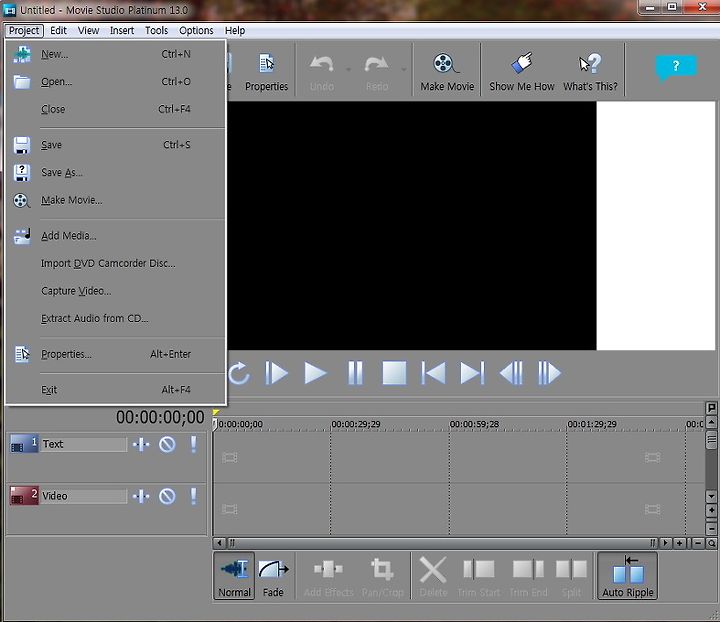The height and width of the screenshot is (622, 720).
Task: Click the Pan/Crop tool
Action: 382,577
